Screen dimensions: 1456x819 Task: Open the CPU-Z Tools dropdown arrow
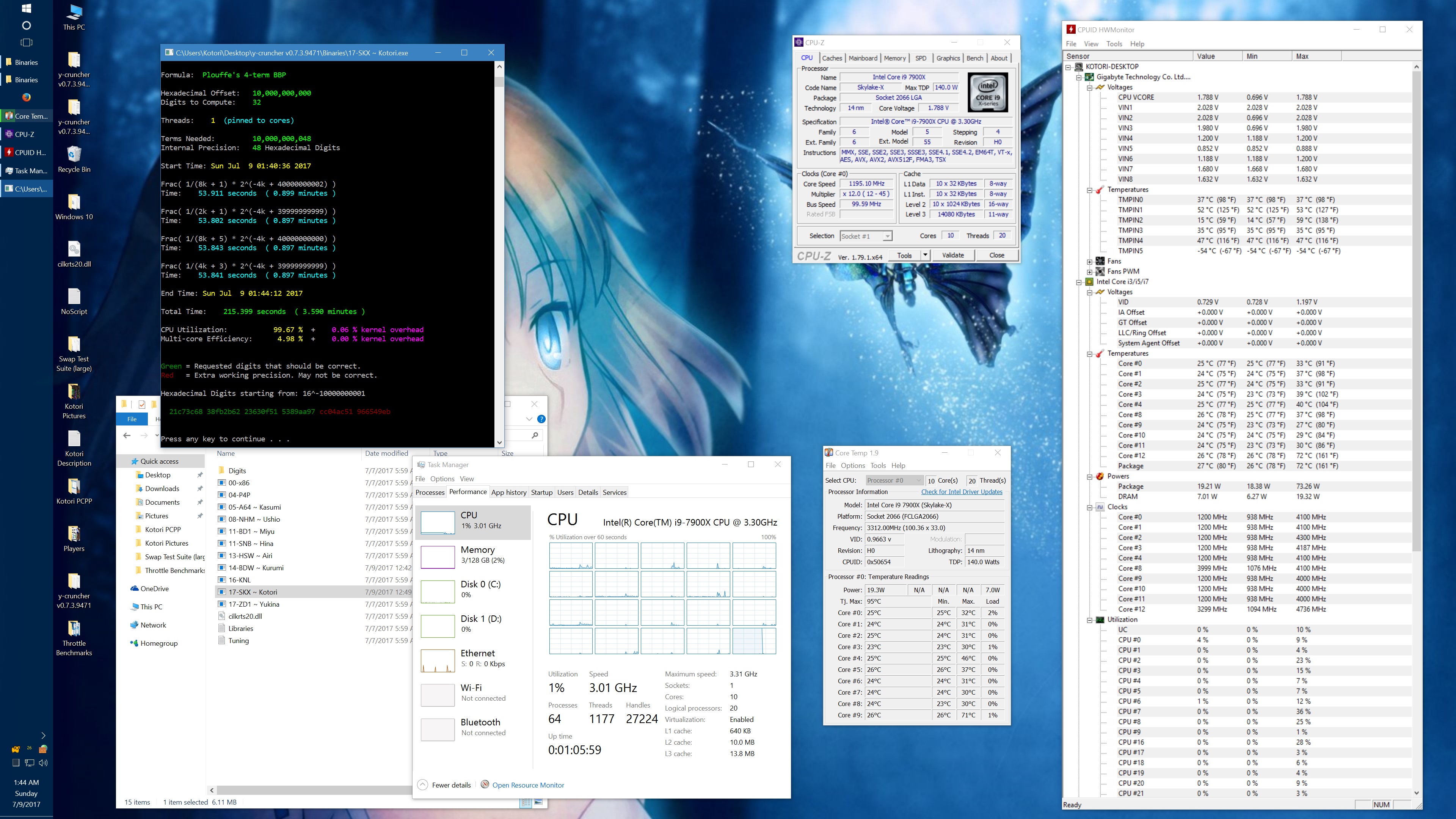(x=925, y=255)
